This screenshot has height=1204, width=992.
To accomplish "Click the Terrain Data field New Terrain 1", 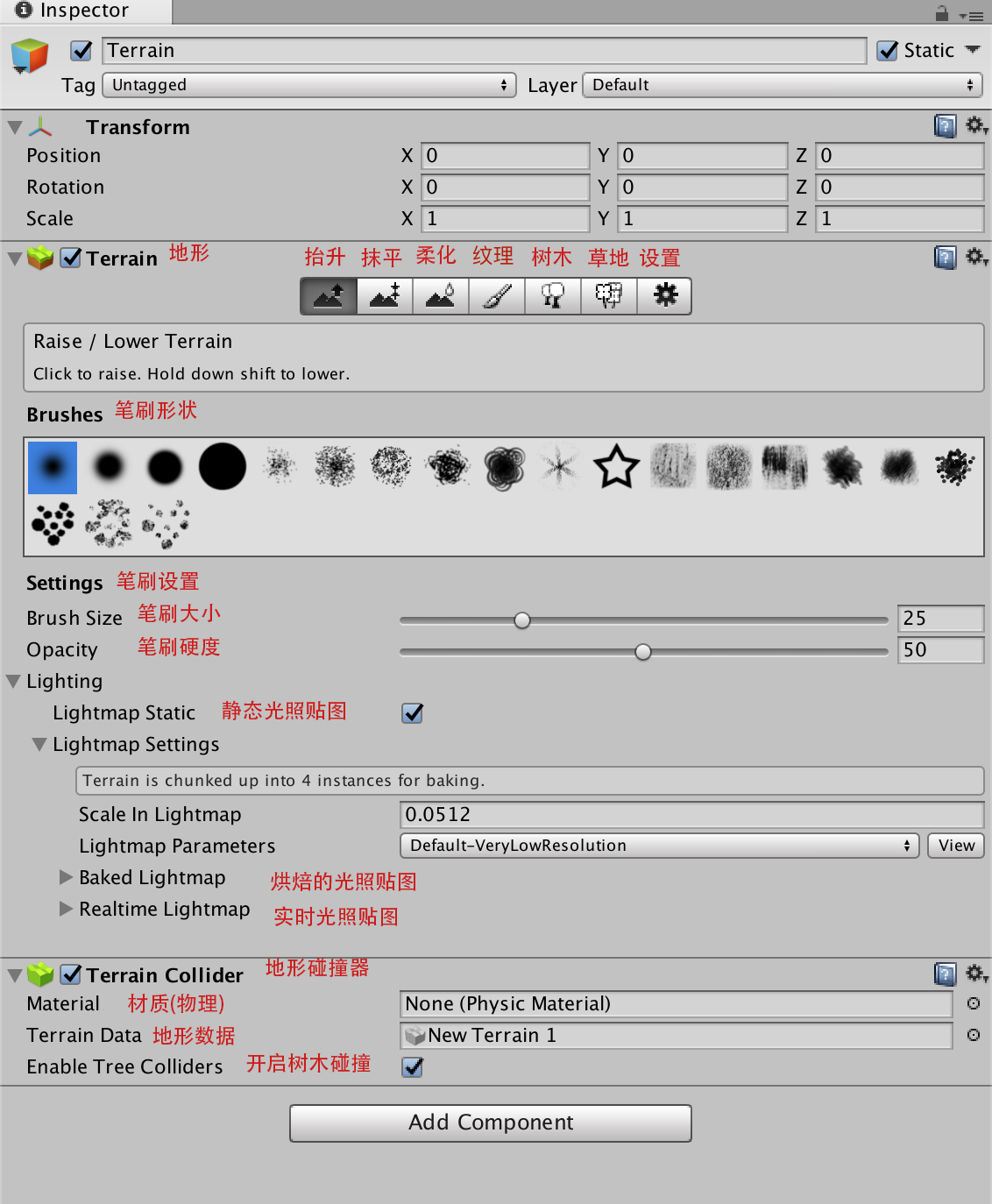I will [x=677, y=1036].
